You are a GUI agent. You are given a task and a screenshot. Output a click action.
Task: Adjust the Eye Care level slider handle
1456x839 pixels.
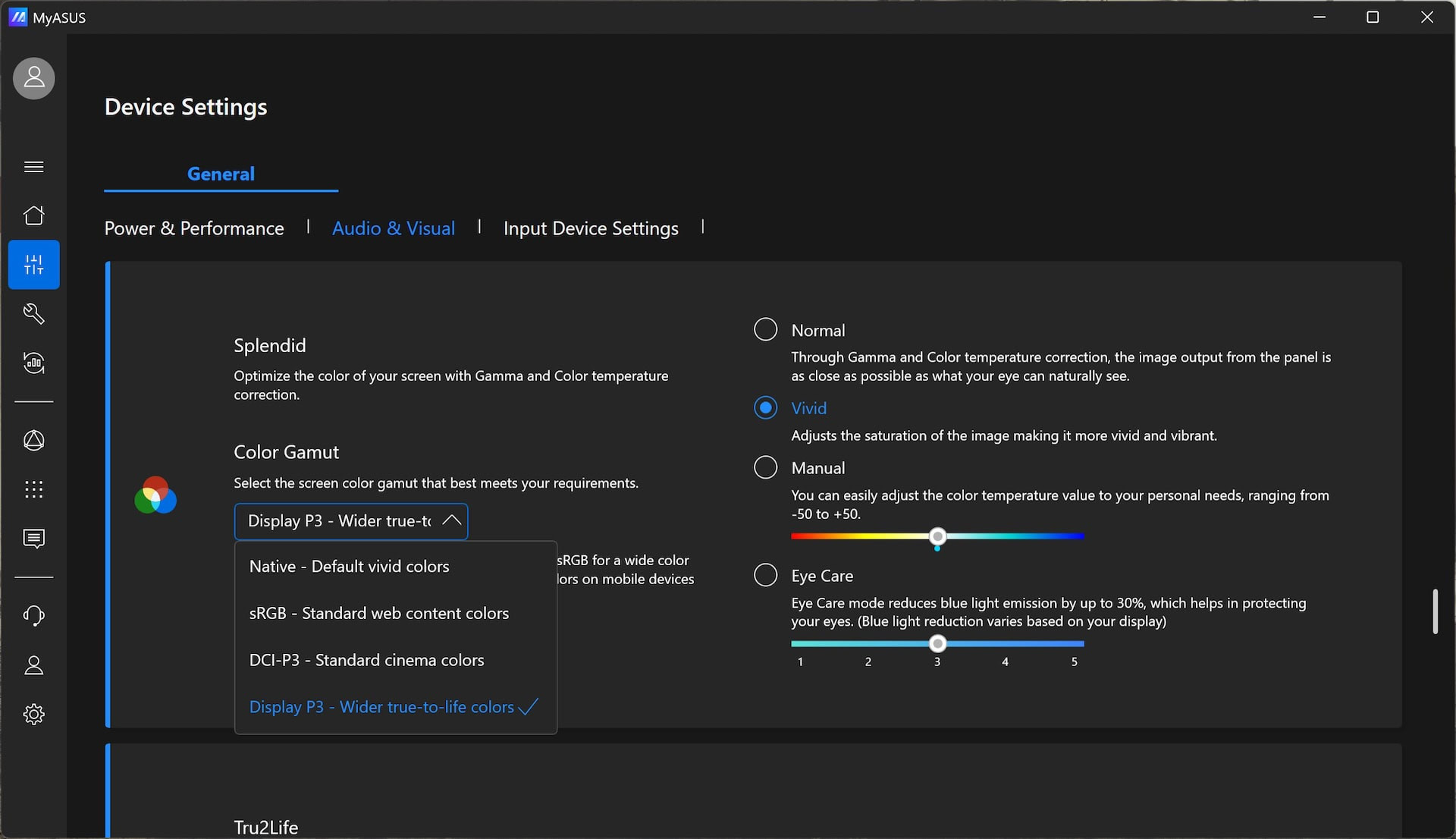click(938, 644)
